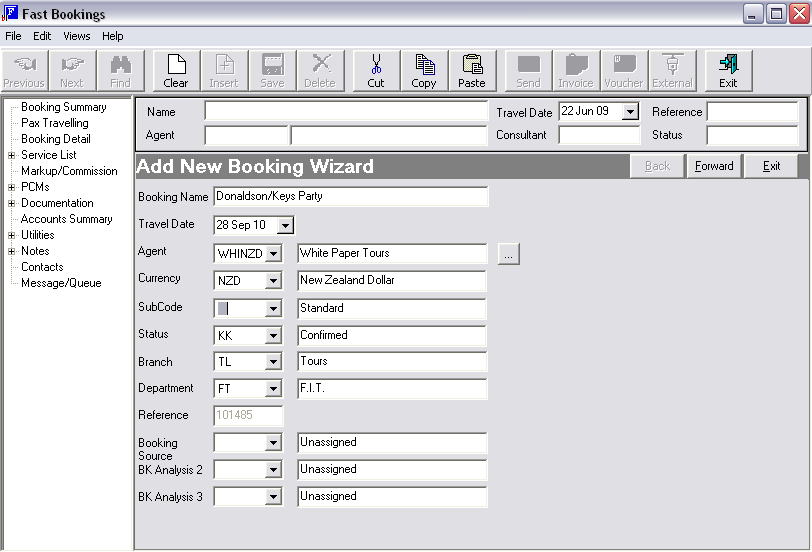Open the BK Analysis 2 dropdown

click(273, 470)
